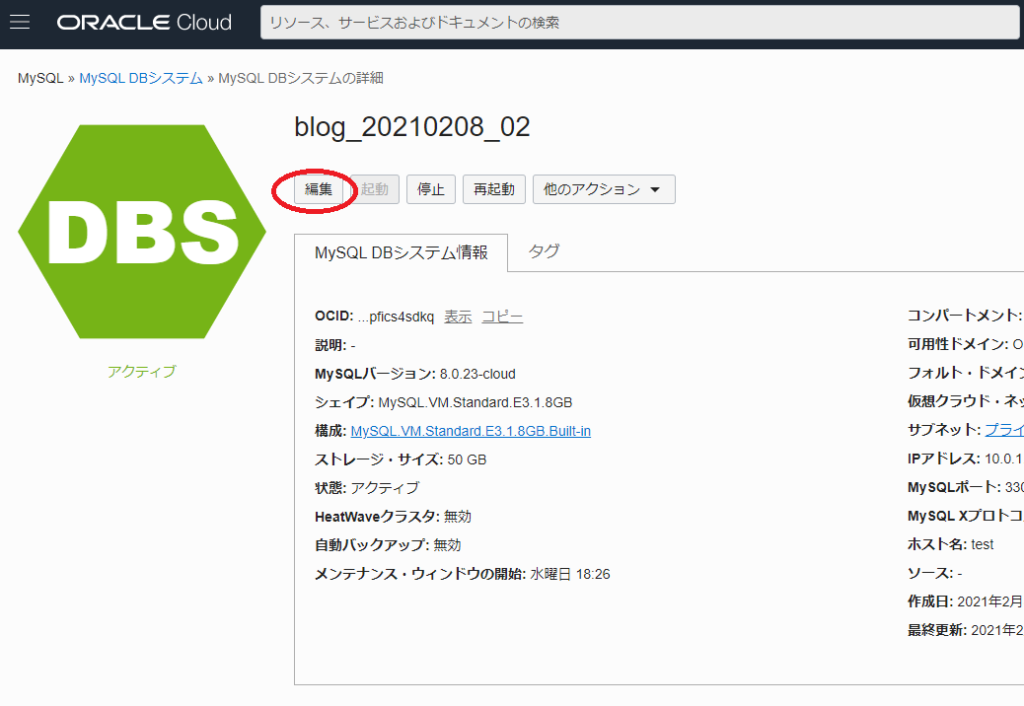Open the サブネット link
Viewport: 1024px width, 706px height.
[1004, 430]
